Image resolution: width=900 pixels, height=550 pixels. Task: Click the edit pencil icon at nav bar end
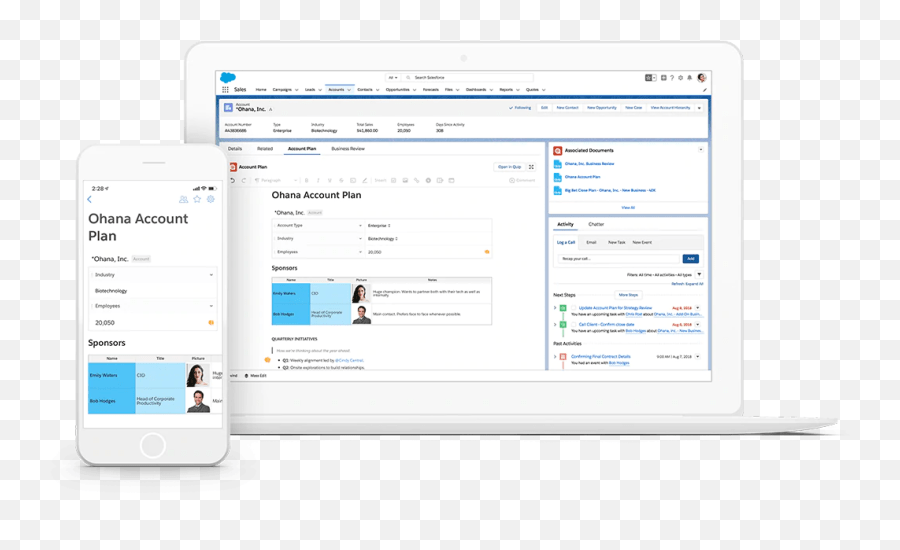(704, 90)
